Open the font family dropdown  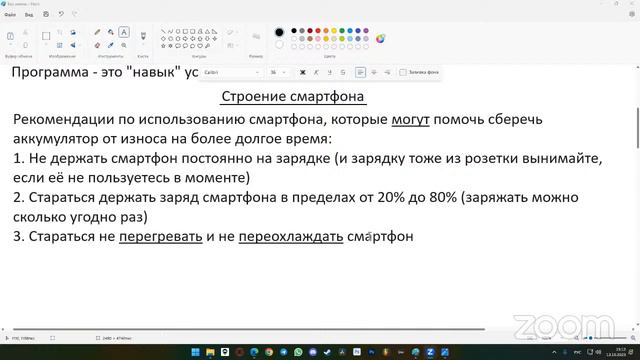[x=232, y=72]
